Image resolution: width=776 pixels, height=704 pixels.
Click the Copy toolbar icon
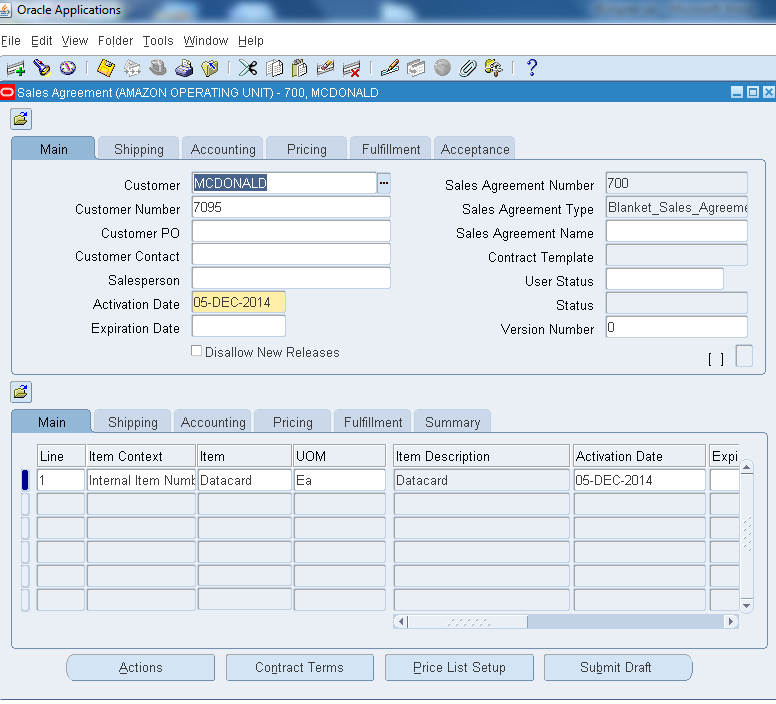pos(274,68)
